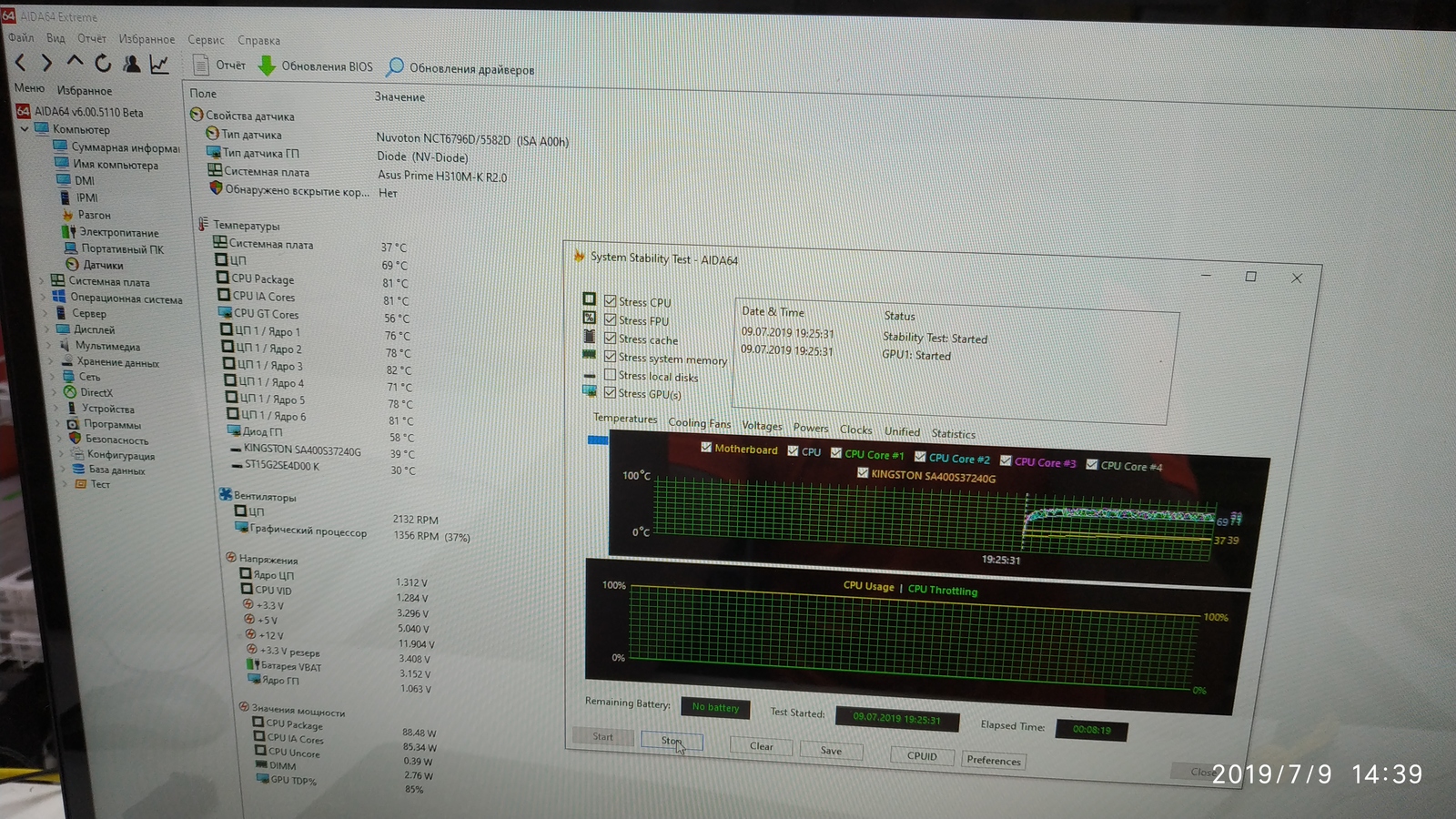
Task: Click the Up level arrow icon
Action: (x=75, y=61)
